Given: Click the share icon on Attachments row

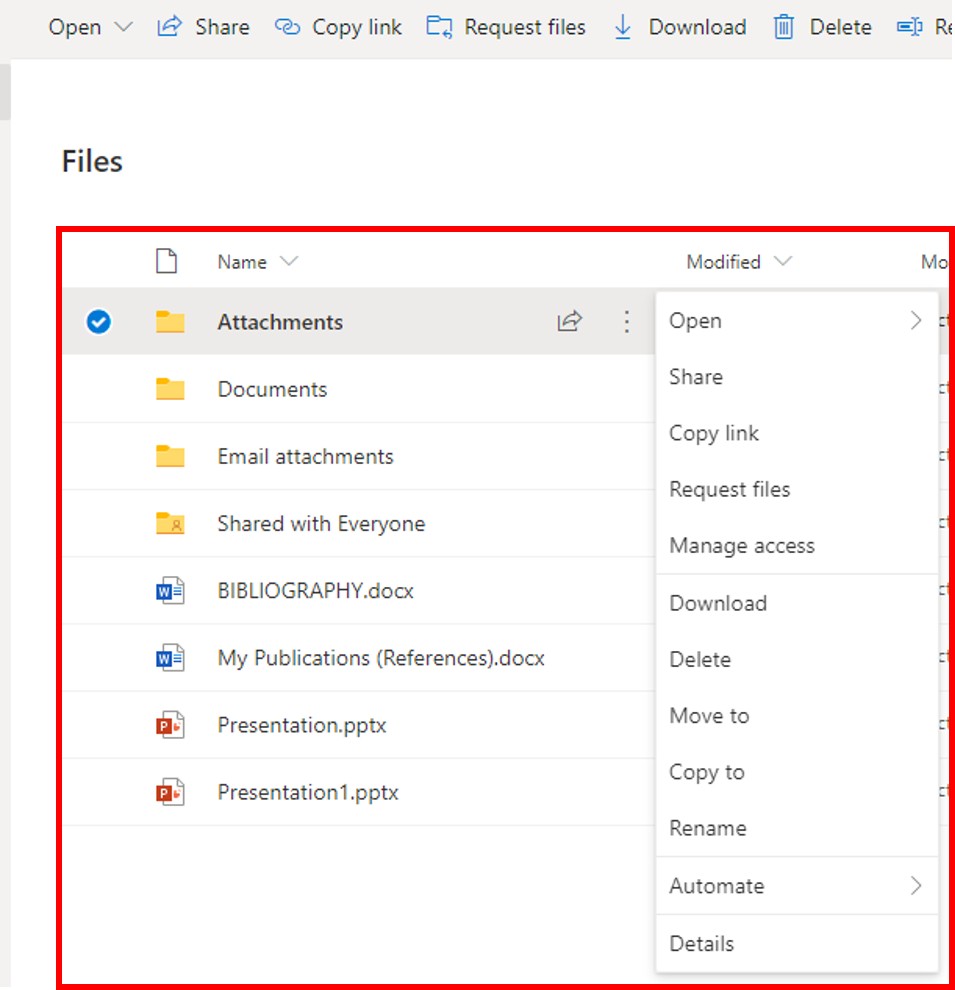Looking at the screenshot, I should coord(569,321).
